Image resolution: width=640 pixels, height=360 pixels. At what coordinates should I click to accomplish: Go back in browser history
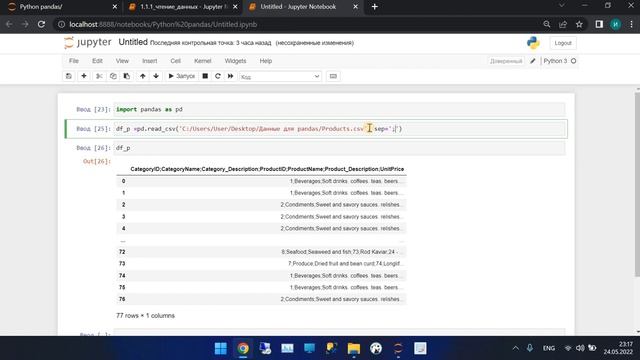point(9,24)
